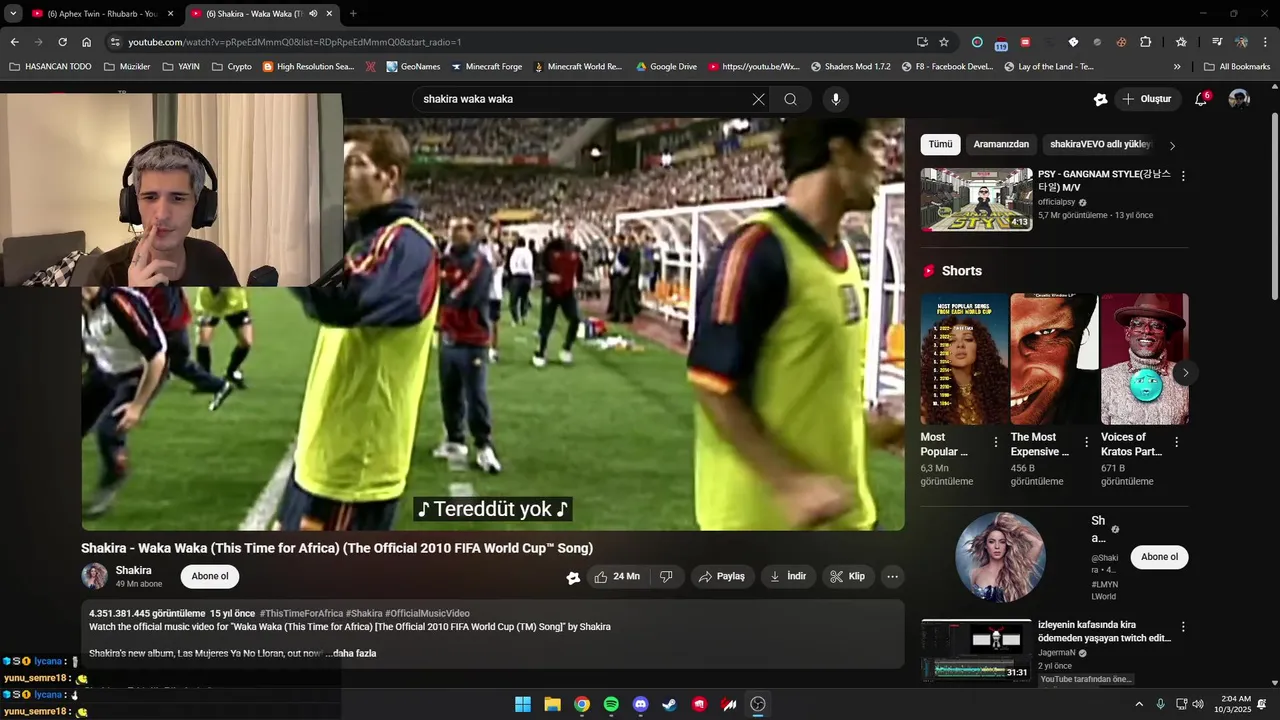Like the Waka Waka video

pyautogui.click(x=617, y=576)
